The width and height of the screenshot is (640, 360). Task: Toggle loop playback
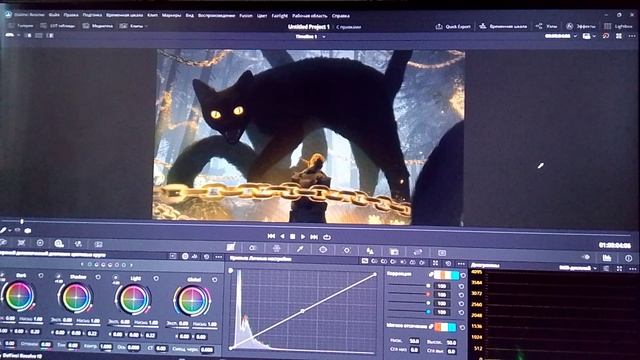click(327, 237)
